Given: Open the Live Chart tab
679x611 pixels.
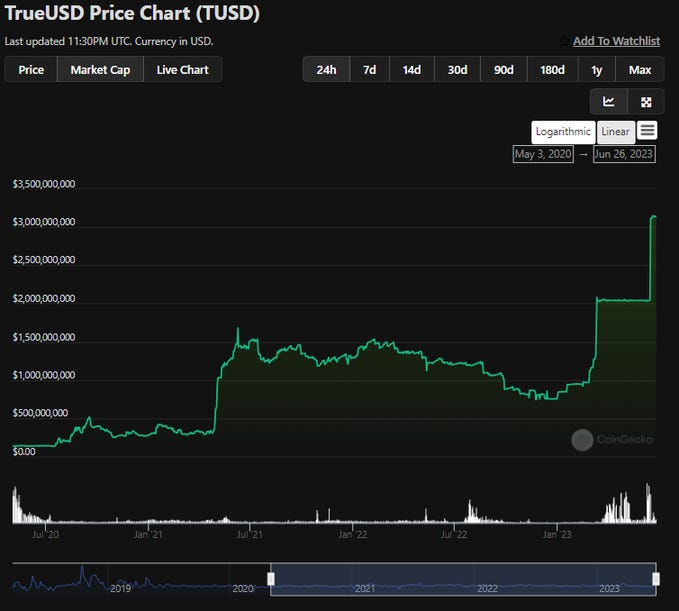Looking at the screenshot, I should coord(182,70).
